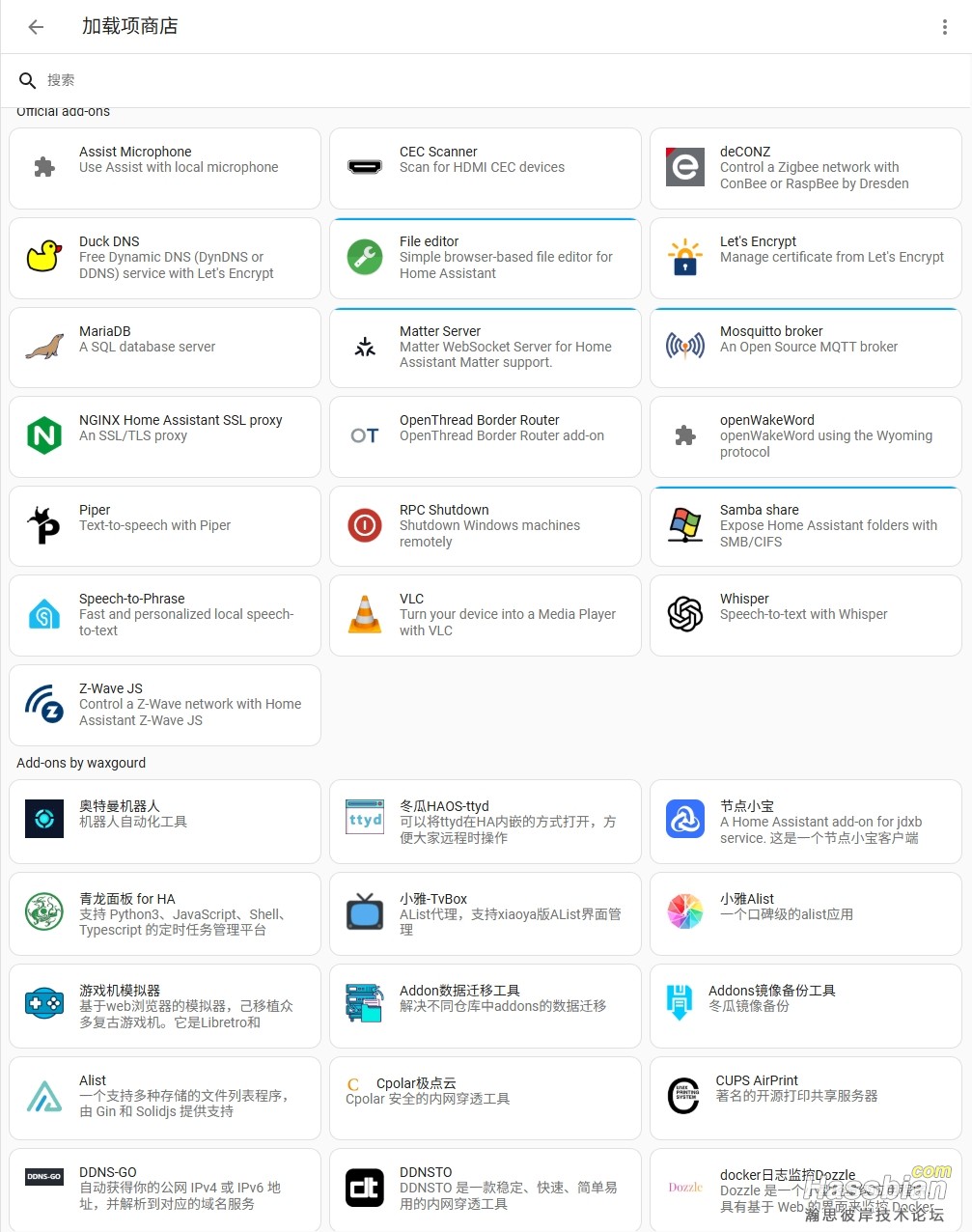Open the three-dot overflow menu

pos(944,27)
